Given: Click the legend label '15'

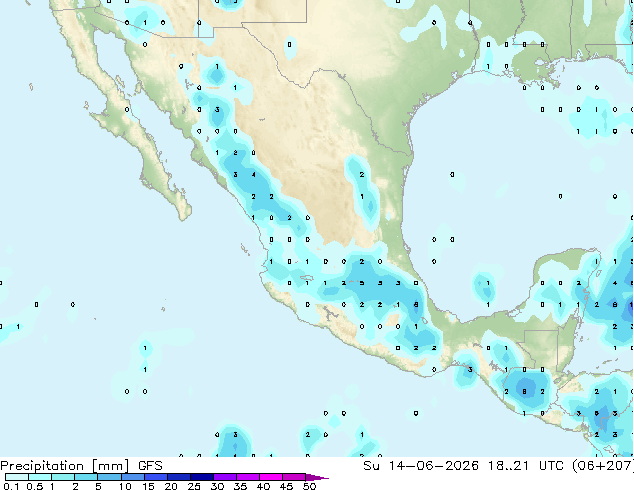Looking at the screenshot, I should pos(148,486).
